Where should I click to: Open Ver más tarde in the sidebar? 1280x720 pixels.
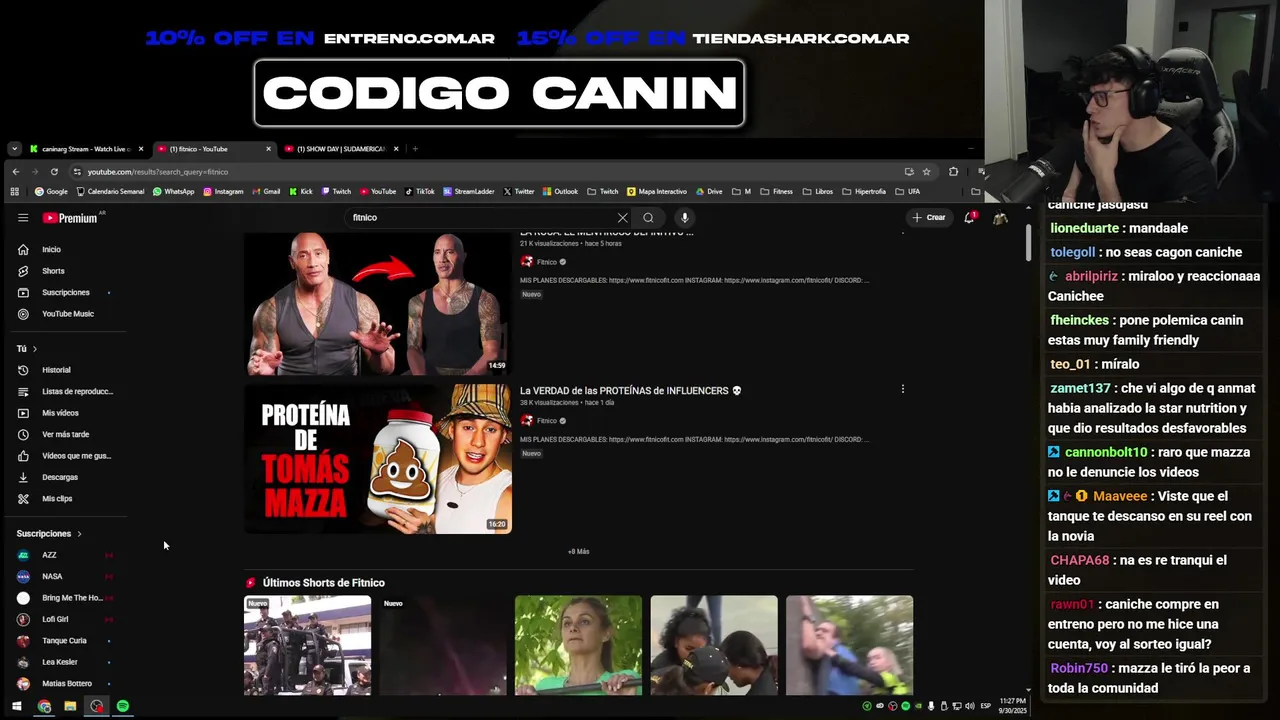point(65,434)
